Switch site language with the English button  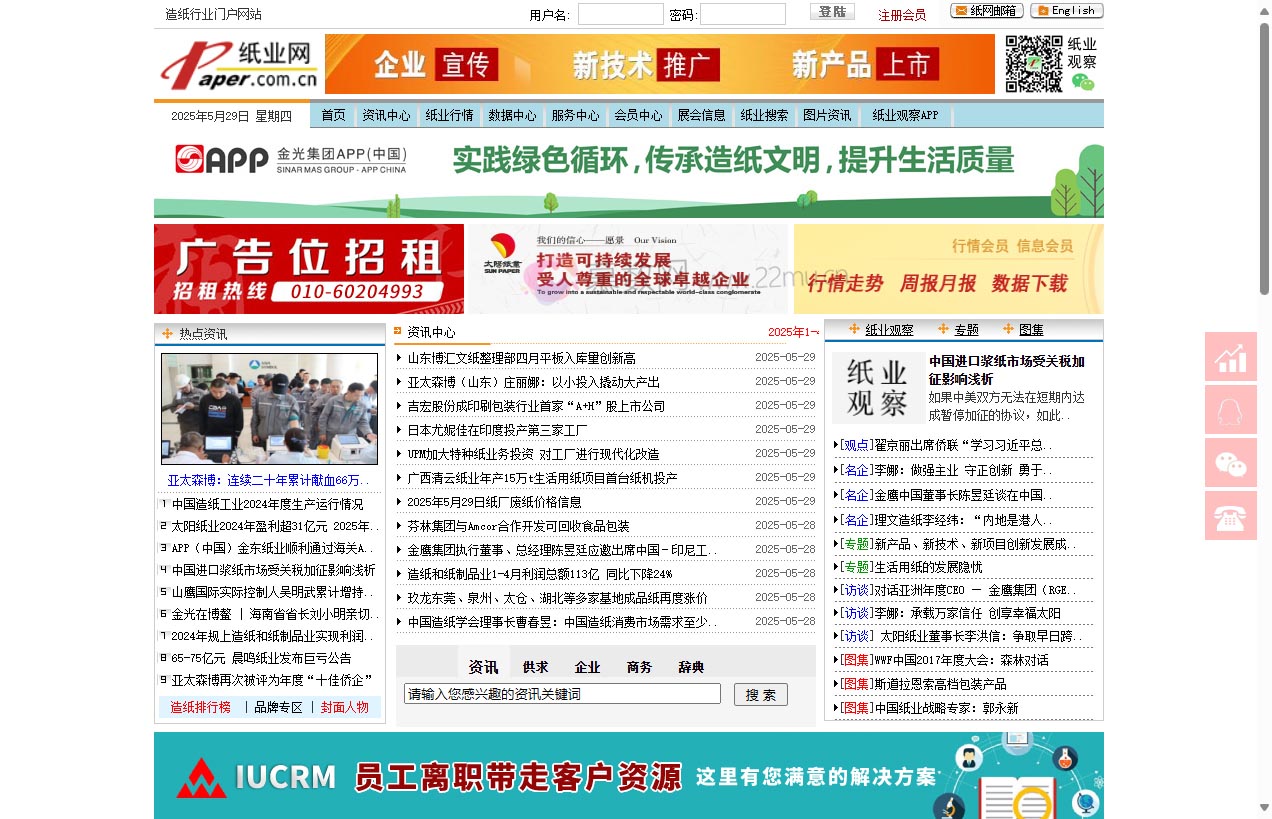tap(1066, 10)
